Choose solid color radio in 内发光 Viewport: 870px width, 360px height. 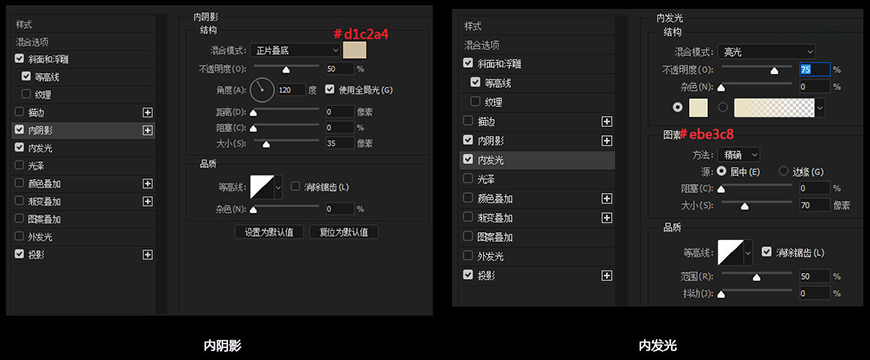(x=677, y=107)
